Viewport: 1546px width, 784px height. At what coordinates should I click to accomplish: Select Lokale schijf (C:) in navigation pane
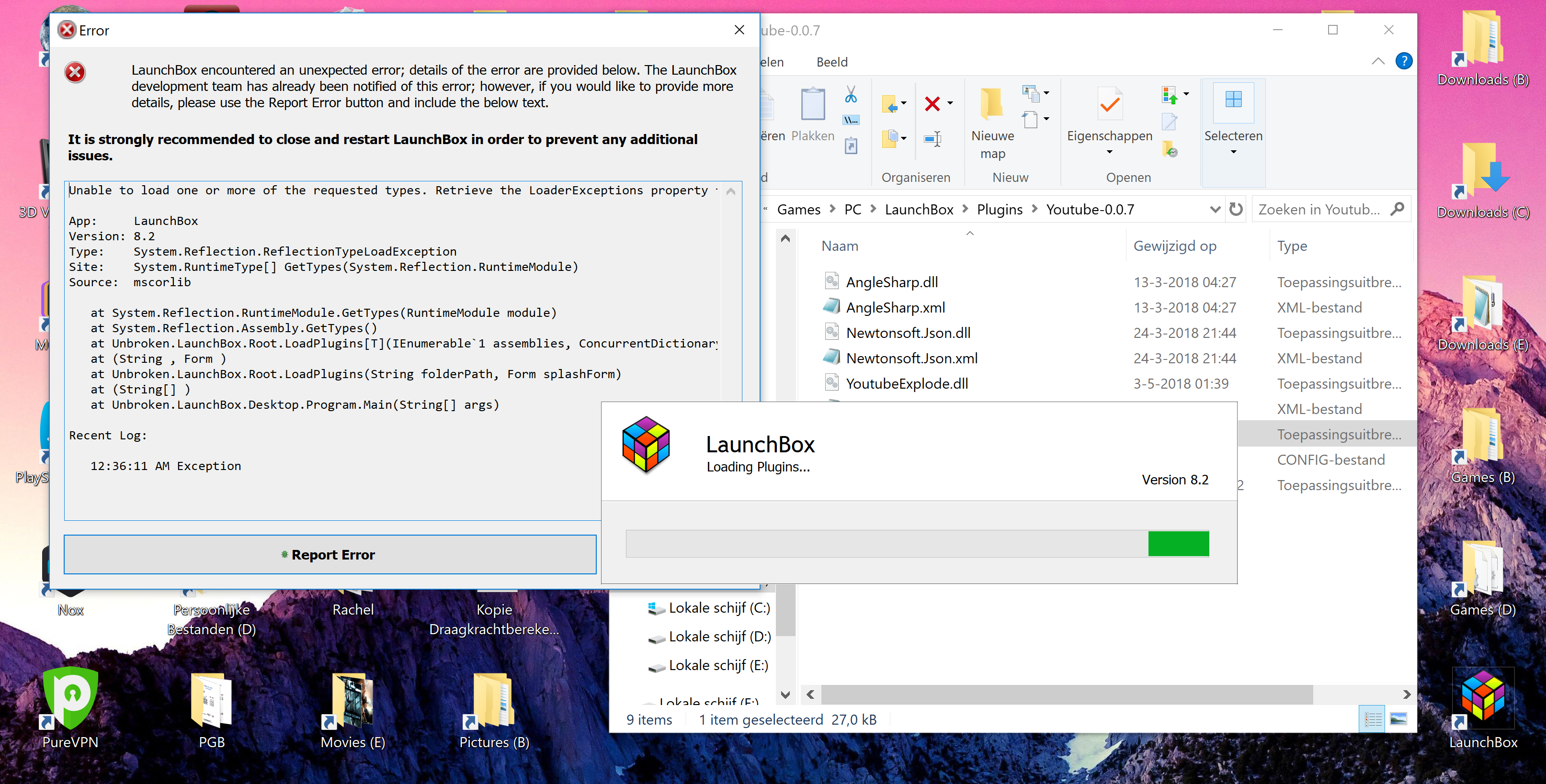coord(709,608)
